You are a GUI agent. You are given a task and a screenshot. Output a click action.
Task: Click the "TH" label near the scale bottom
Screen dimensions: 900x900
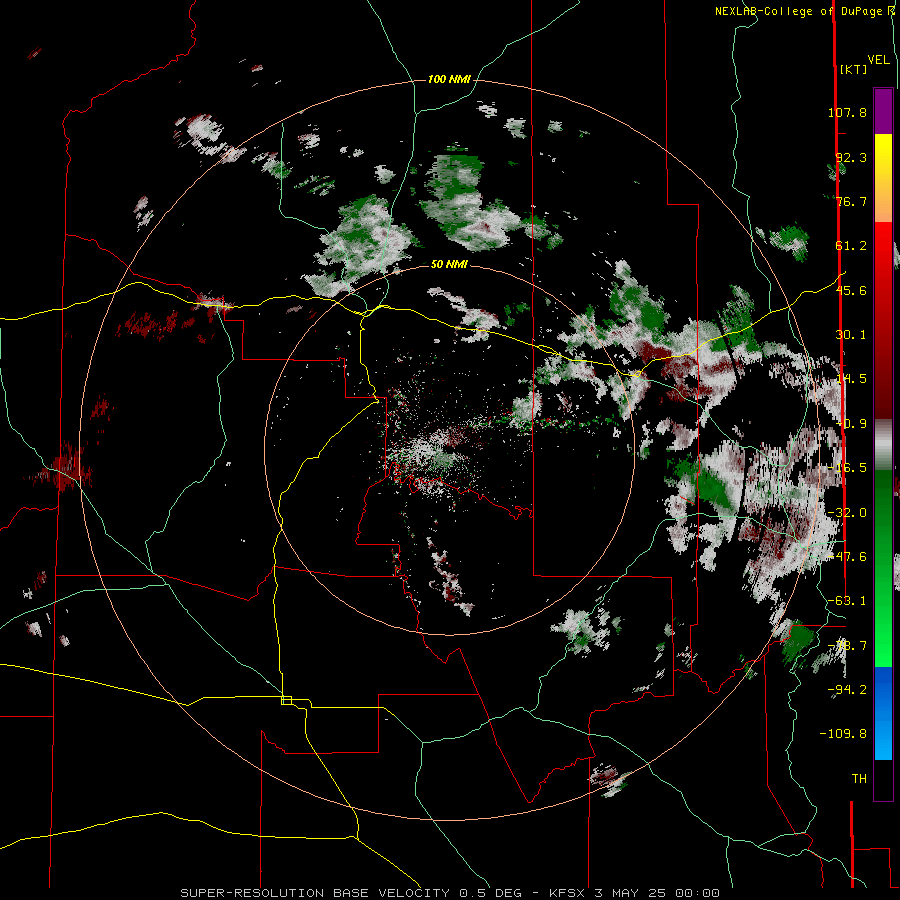click(859, 779)
